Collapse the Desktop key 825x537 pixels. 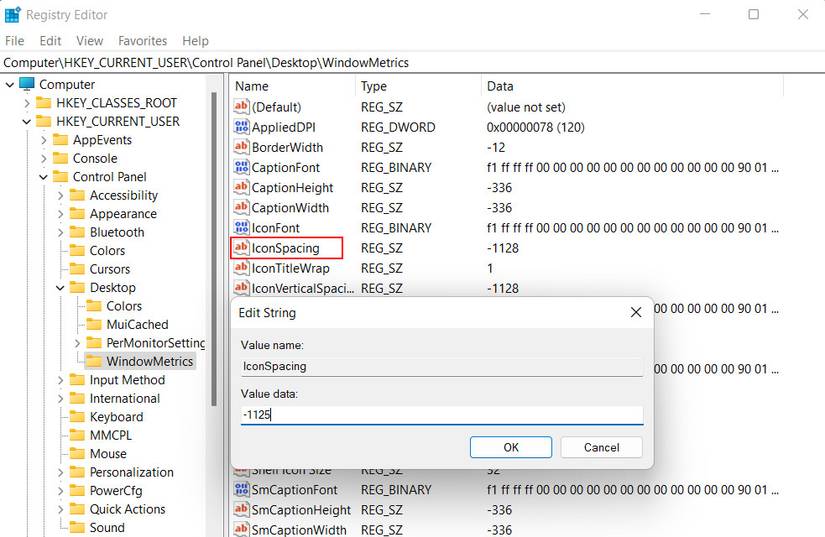coord(61,288)
